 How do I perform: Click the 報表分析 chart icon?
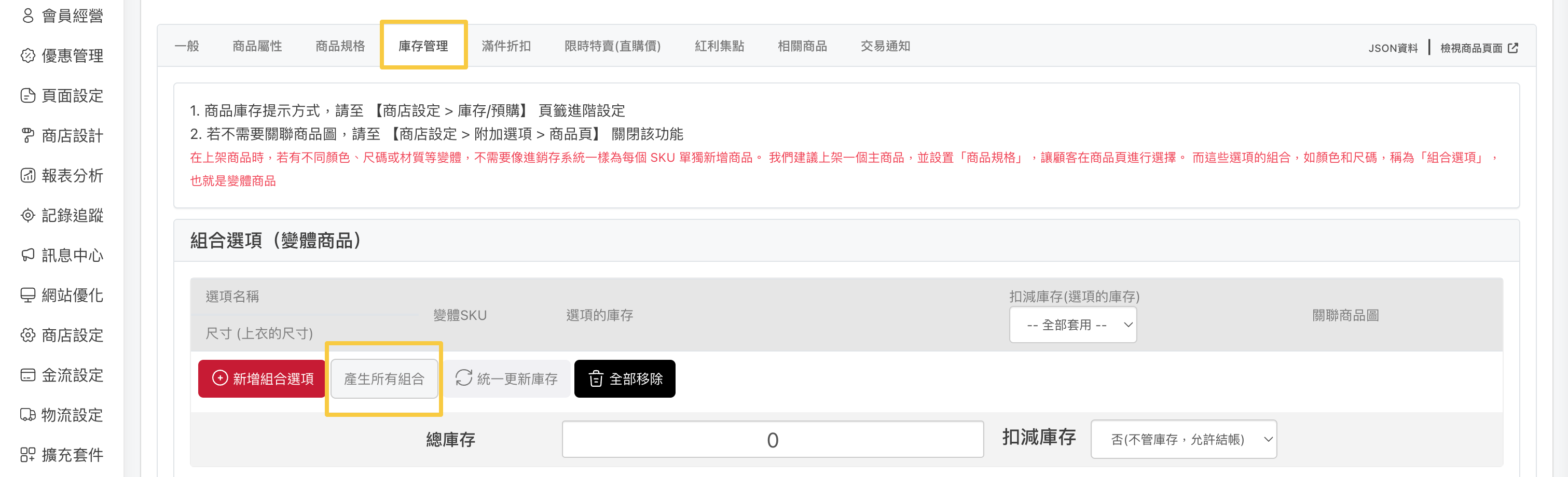(x=28, y=176)
